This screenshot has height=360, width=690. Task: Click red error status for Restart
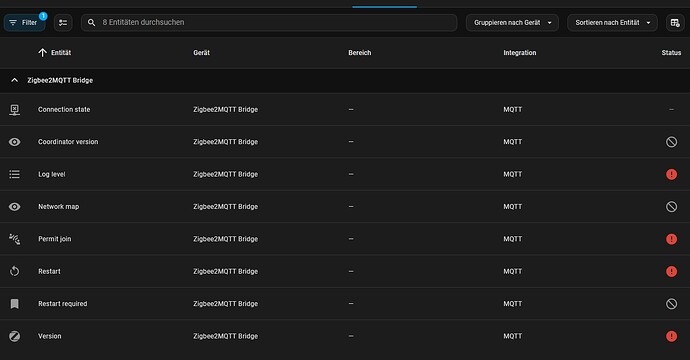[x=671, y=272]
